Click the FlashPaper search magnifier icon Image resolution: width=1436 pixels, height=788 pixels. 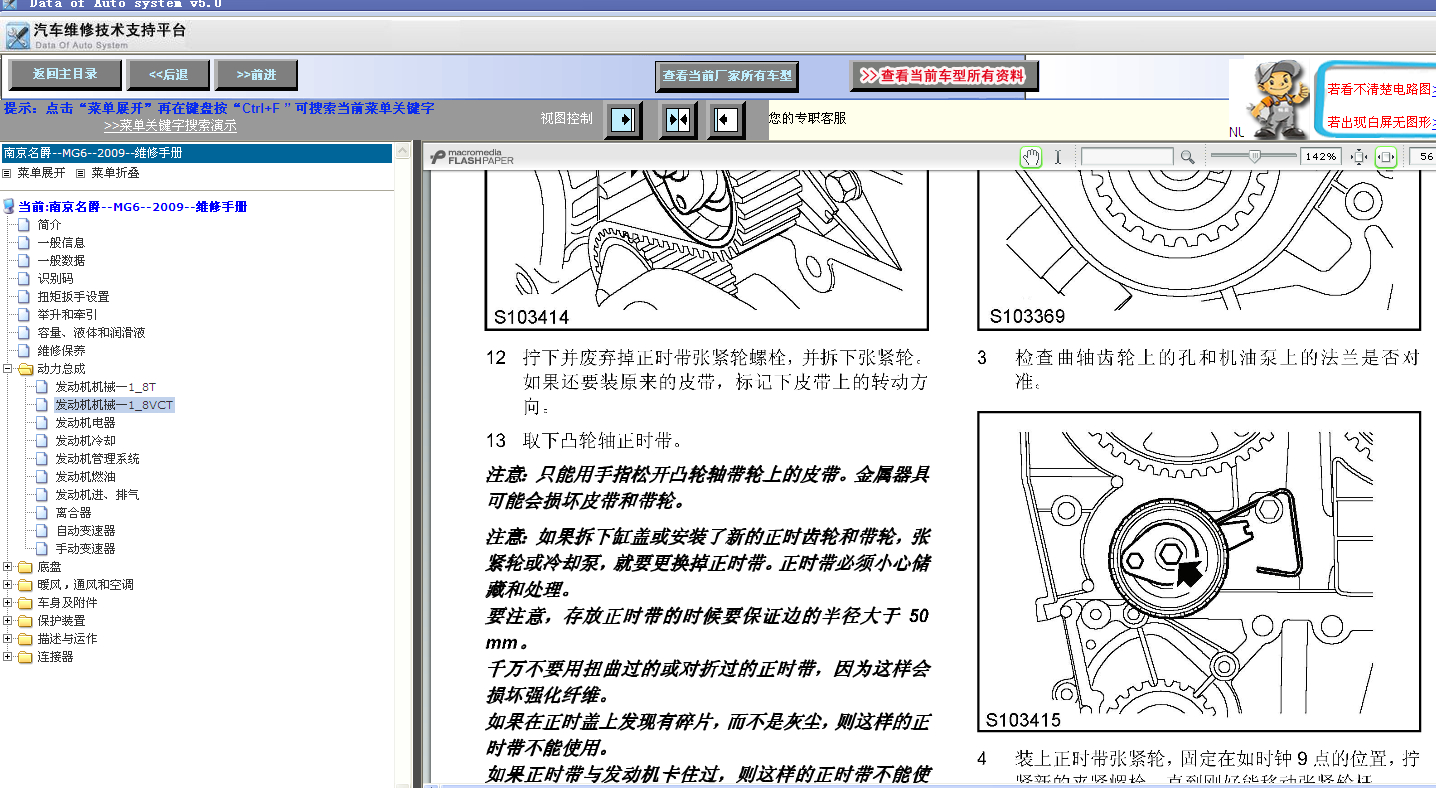pos(1187,157)
